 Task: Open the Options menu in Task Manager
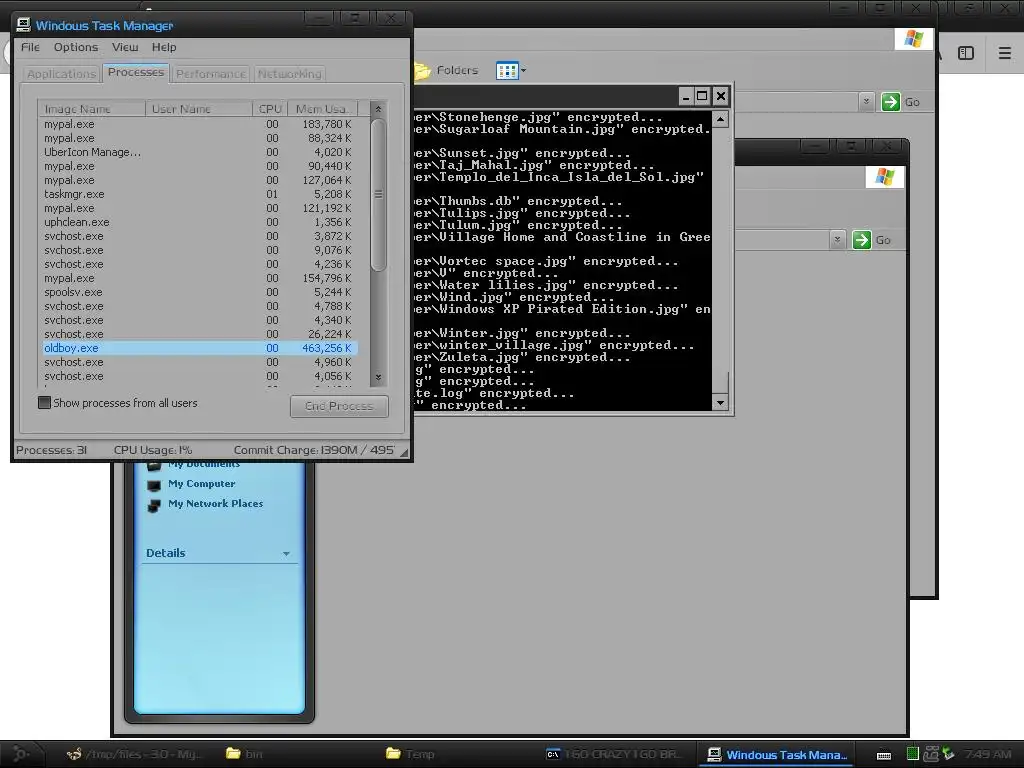[x=76, y=47]
